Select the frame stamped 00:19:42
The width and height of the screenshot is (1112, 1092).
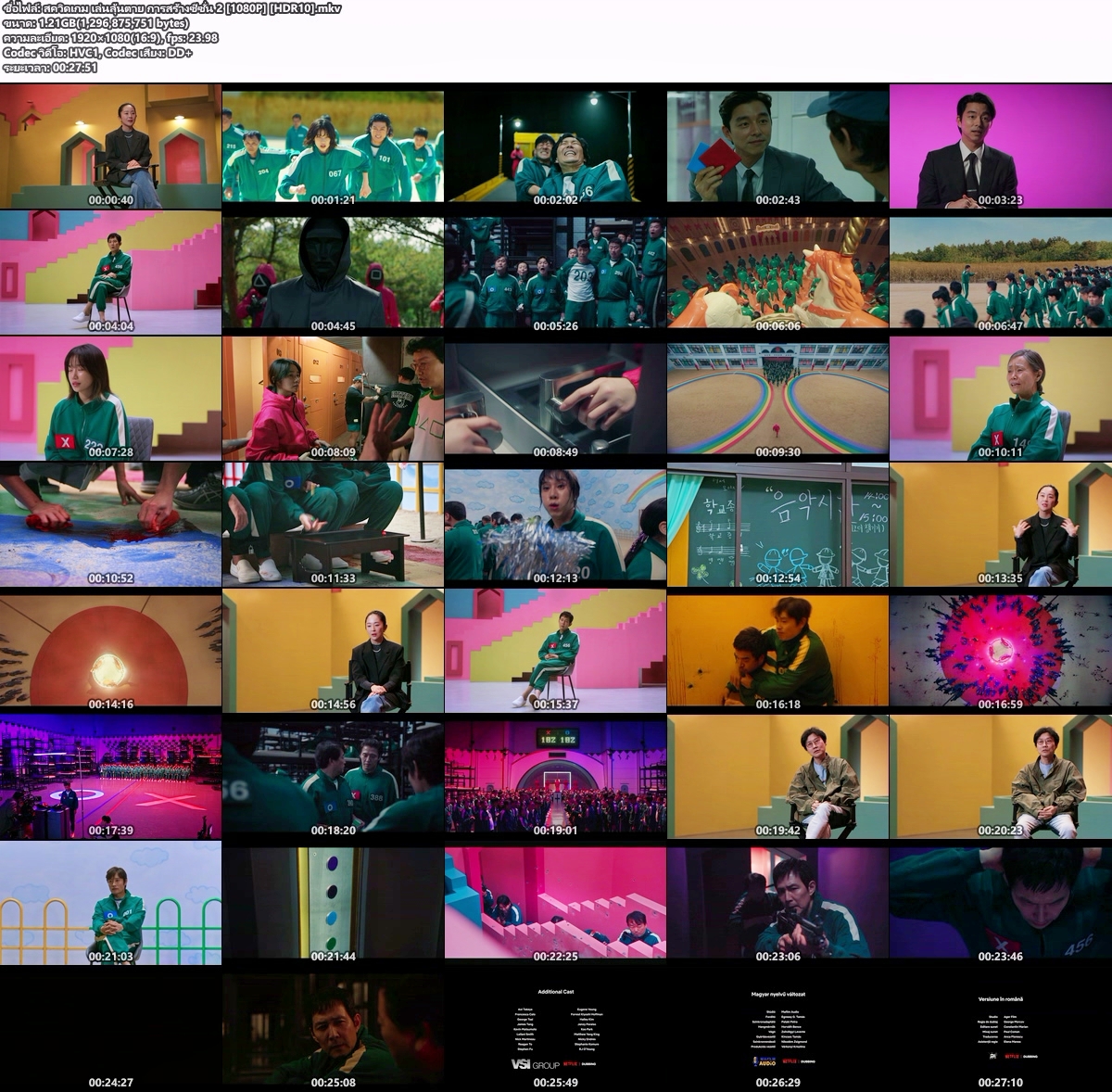coord(777,777)
